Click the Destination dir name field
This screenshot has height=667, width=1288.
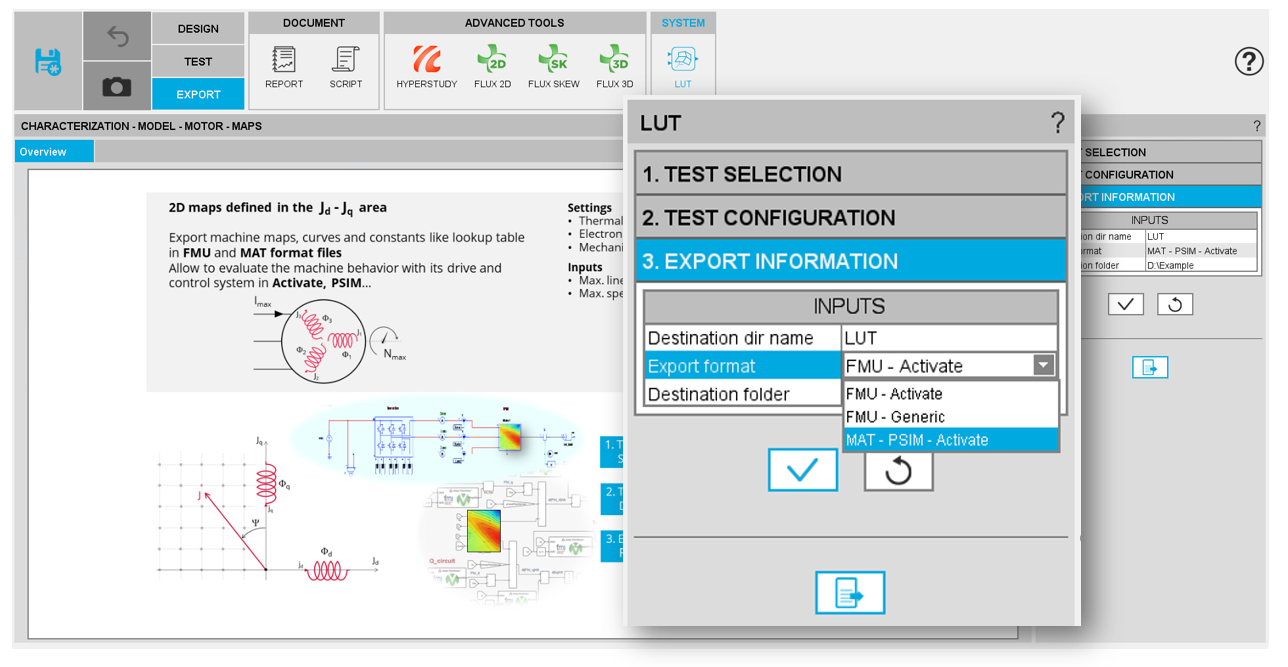(948, 338)
